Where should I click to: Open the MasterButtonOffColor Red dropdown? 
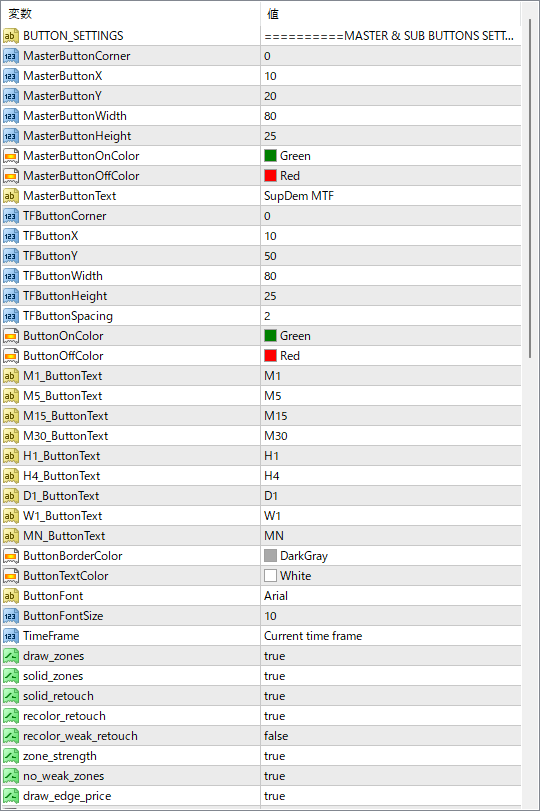click(x=391, y=176)
